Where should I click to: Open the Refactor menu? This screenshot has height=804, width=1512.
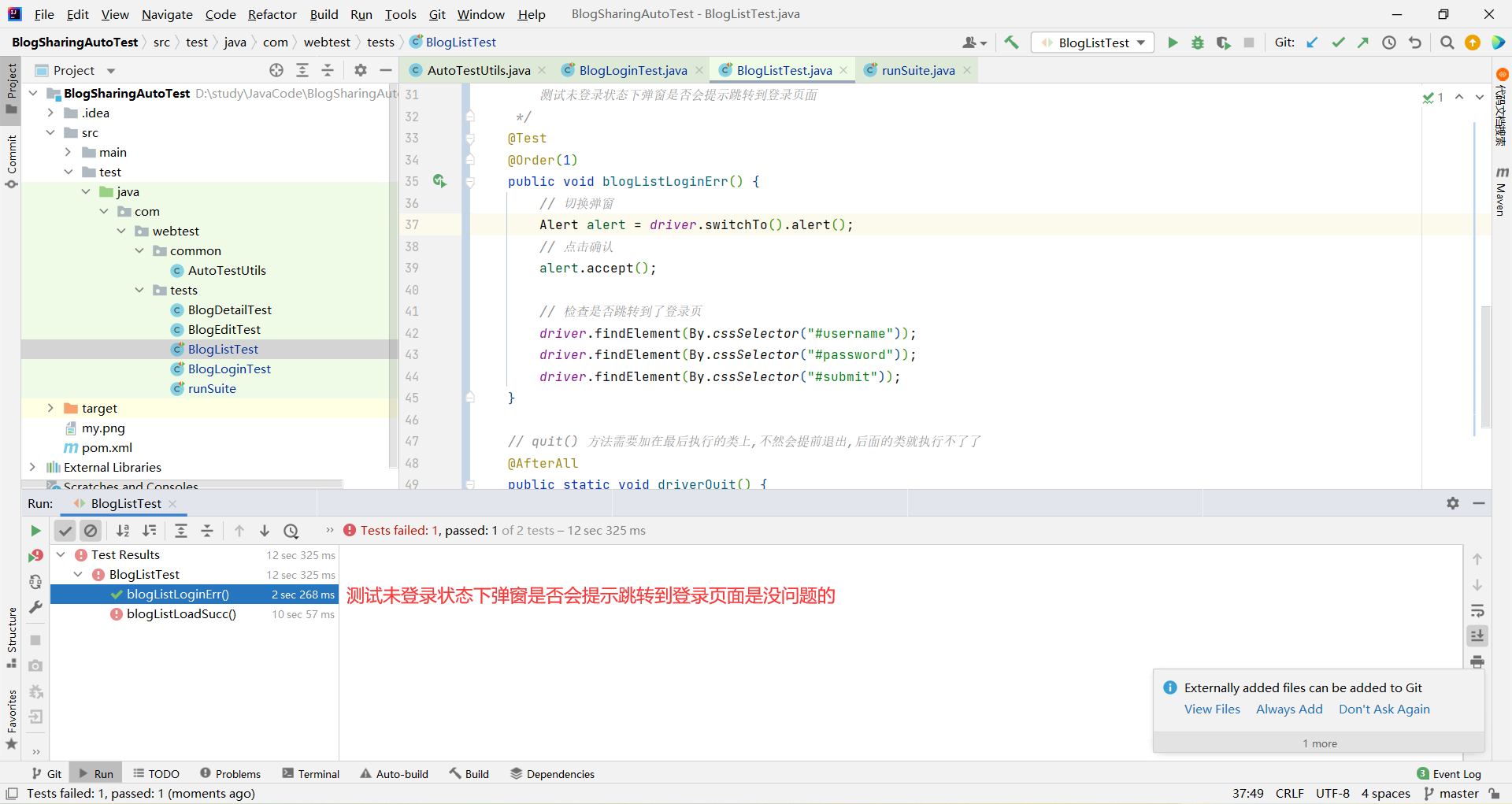tap(272, 14)
